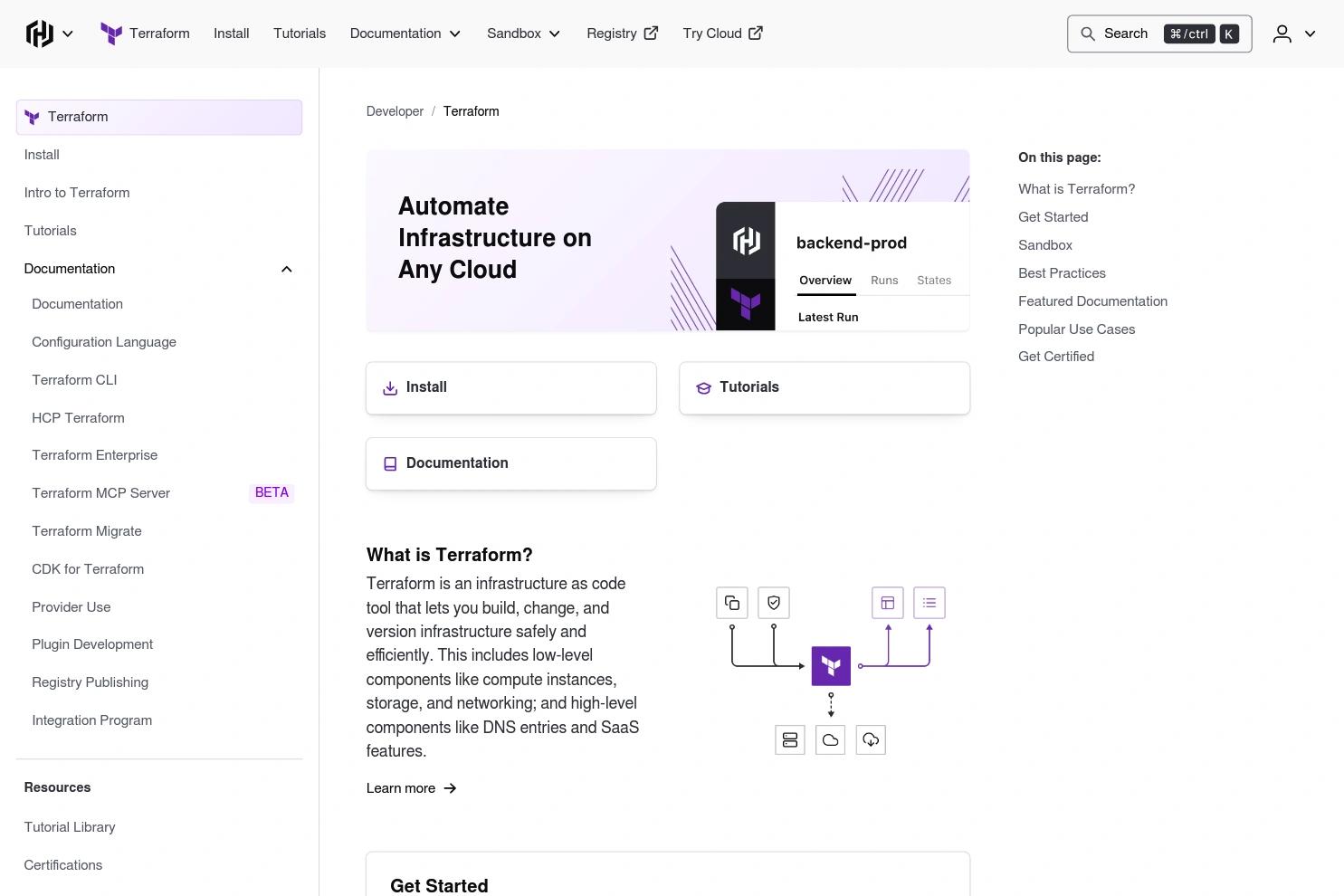Jump to Best Practices in the page outline

coord(1062,273)
